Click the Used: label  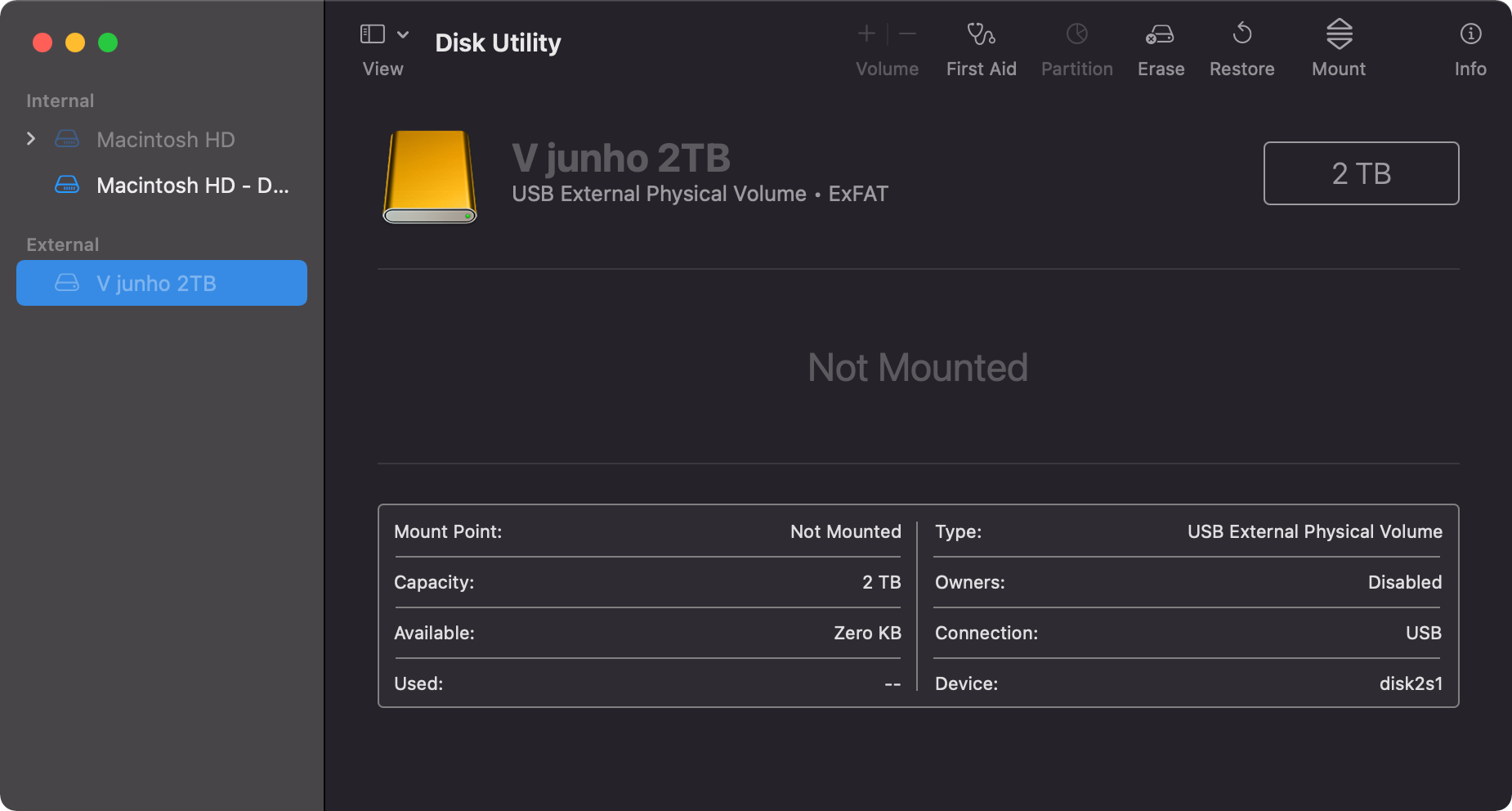[x=418, y=683]
